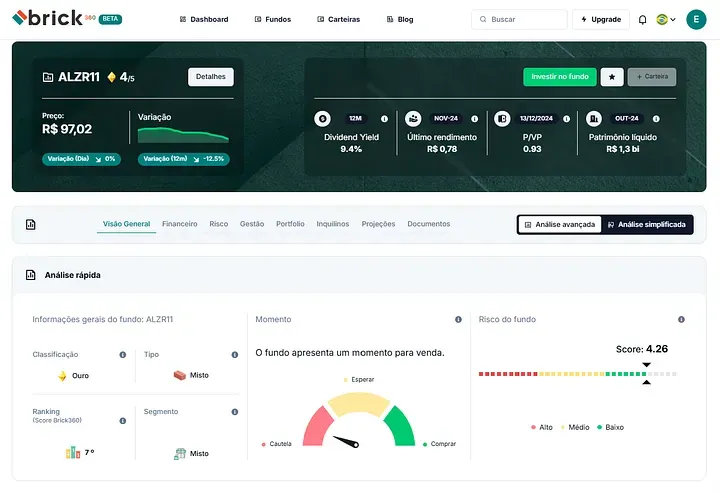Click the info icon beside Dividend Yield 12M
The height and width of the screenshot is (493, 720).
click(x=384, y=118)
